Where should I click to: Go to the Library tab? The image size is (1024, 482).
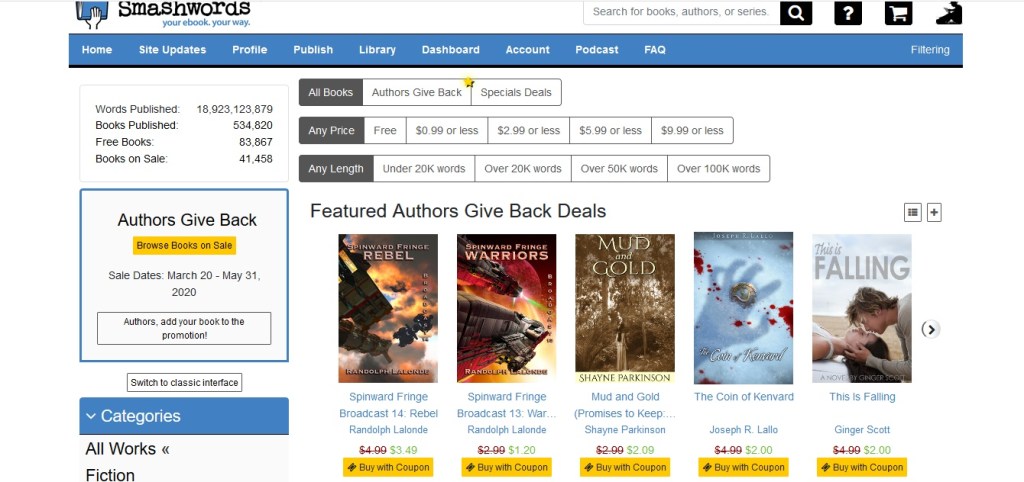pyautogui.click(x=377, y=50)
